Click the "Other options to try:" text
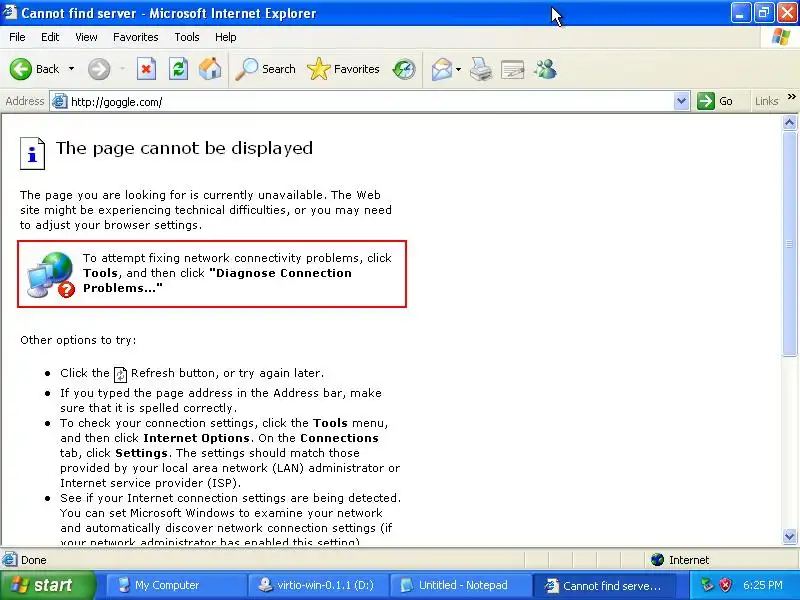The width and height of the screenshot is (800, 600). [78, 340]
